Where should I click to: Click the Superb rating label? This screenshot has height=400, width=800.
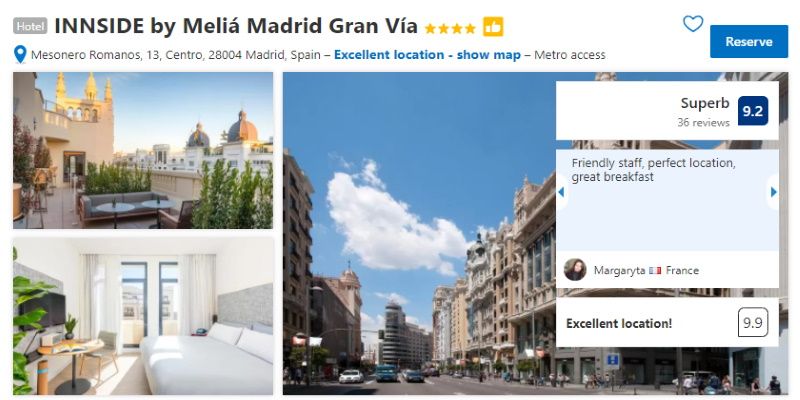pos(705,103)
